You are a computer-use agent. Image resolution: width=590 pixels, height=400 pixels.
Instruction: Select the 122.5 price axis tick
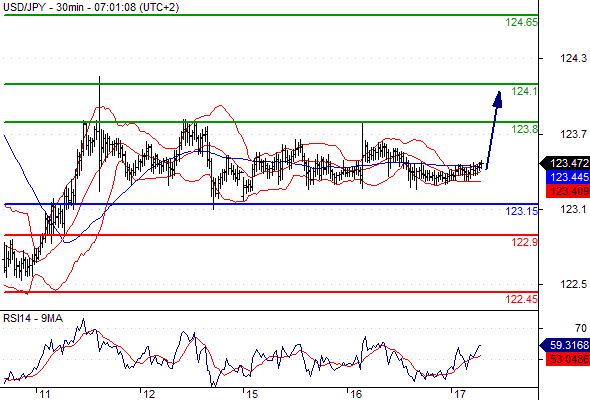[573, 284]
